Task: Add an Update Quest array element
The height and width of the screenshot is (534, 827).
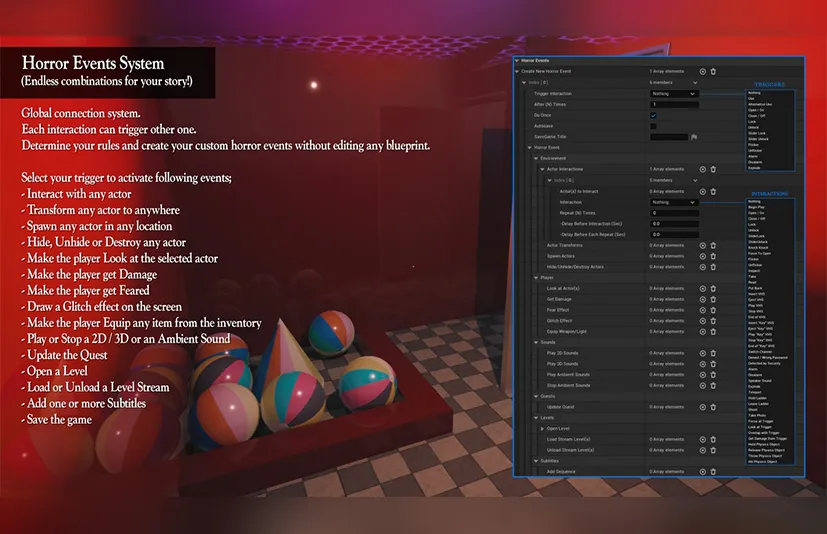Action: [703, 407]
